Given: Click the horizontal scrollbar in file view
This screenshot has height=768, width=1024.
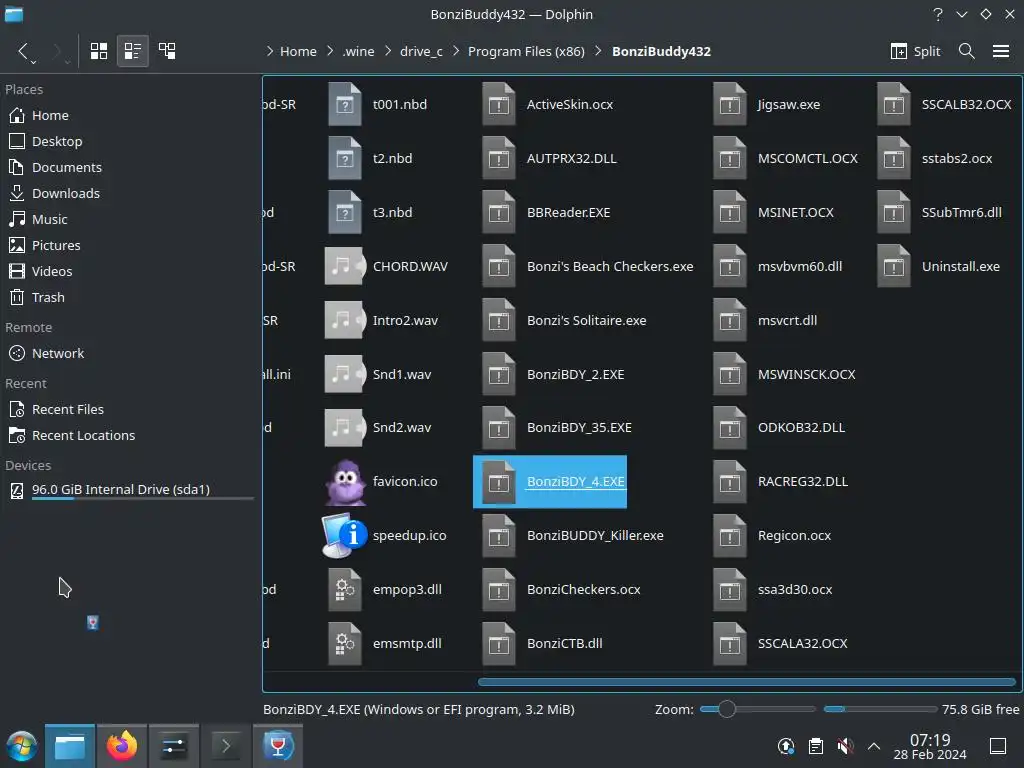Looking at the screenshot, I should click(x=746, y=682).
